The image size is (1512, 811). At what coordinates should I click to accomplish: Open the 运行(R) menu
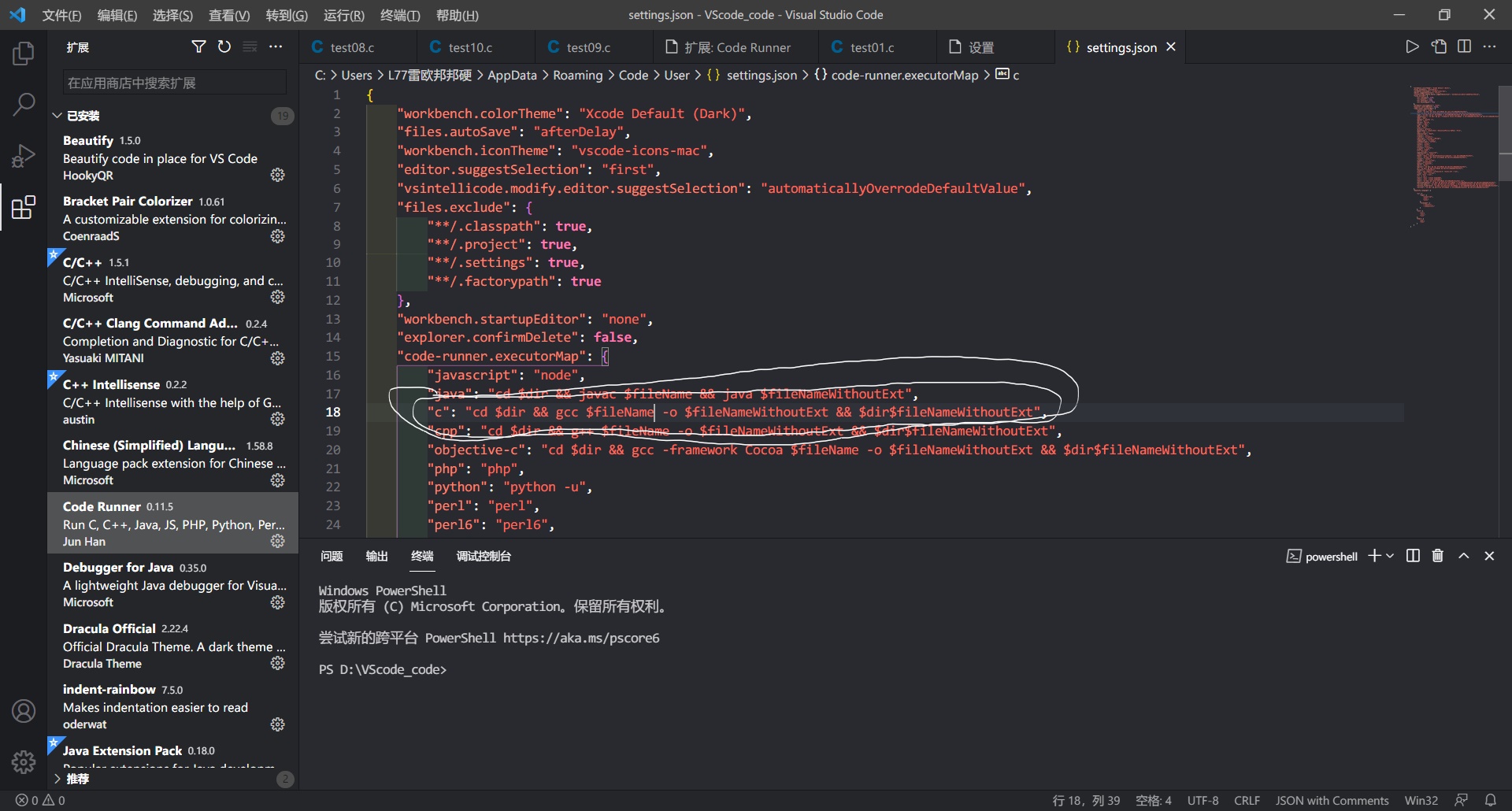pos(343,15)
